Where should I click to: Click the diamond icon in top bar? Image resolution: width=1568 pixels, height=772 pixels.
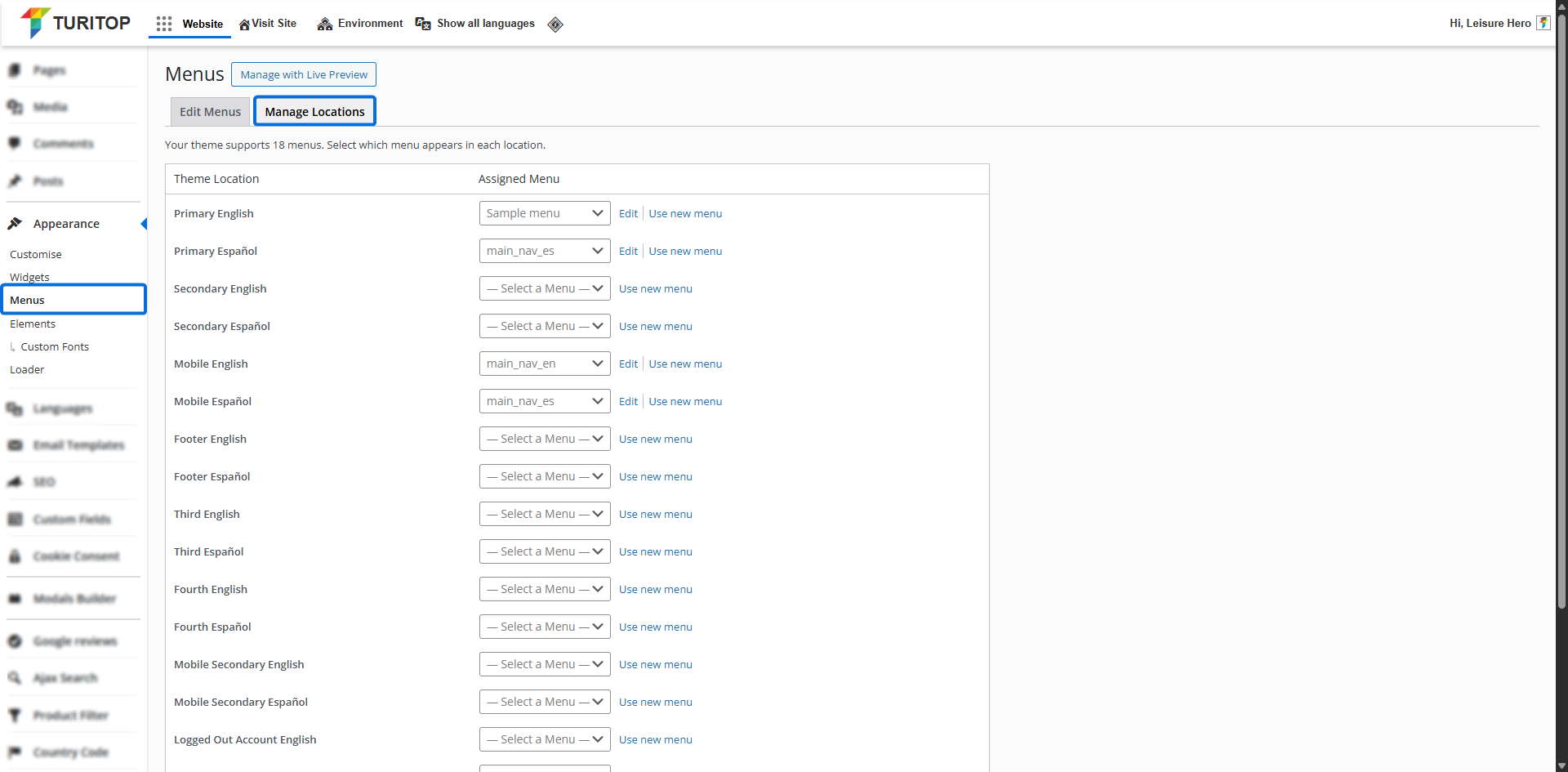click(555, 25)
